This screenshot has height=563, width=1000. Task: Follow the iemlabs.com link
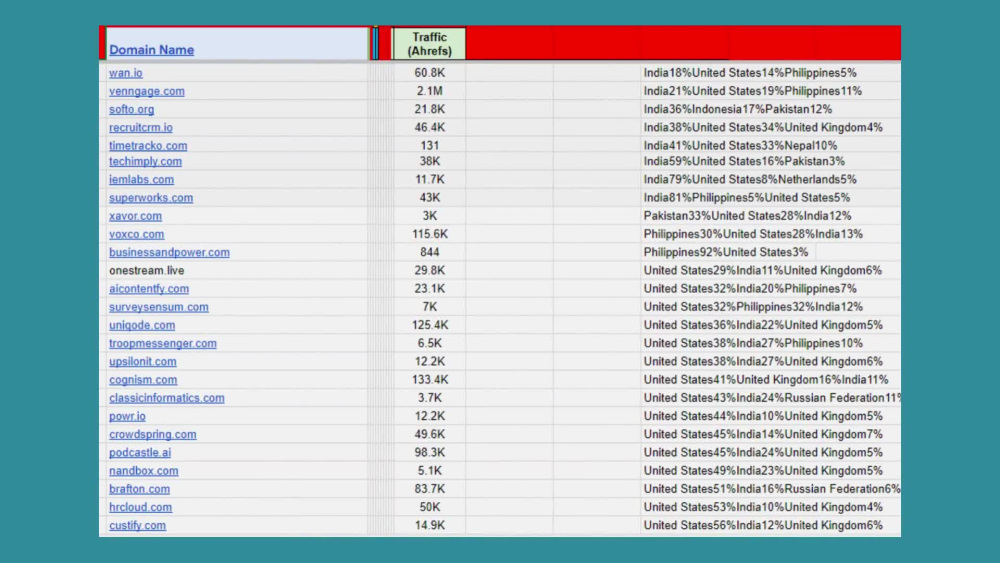pyautogui.click(x=141, y=180)
